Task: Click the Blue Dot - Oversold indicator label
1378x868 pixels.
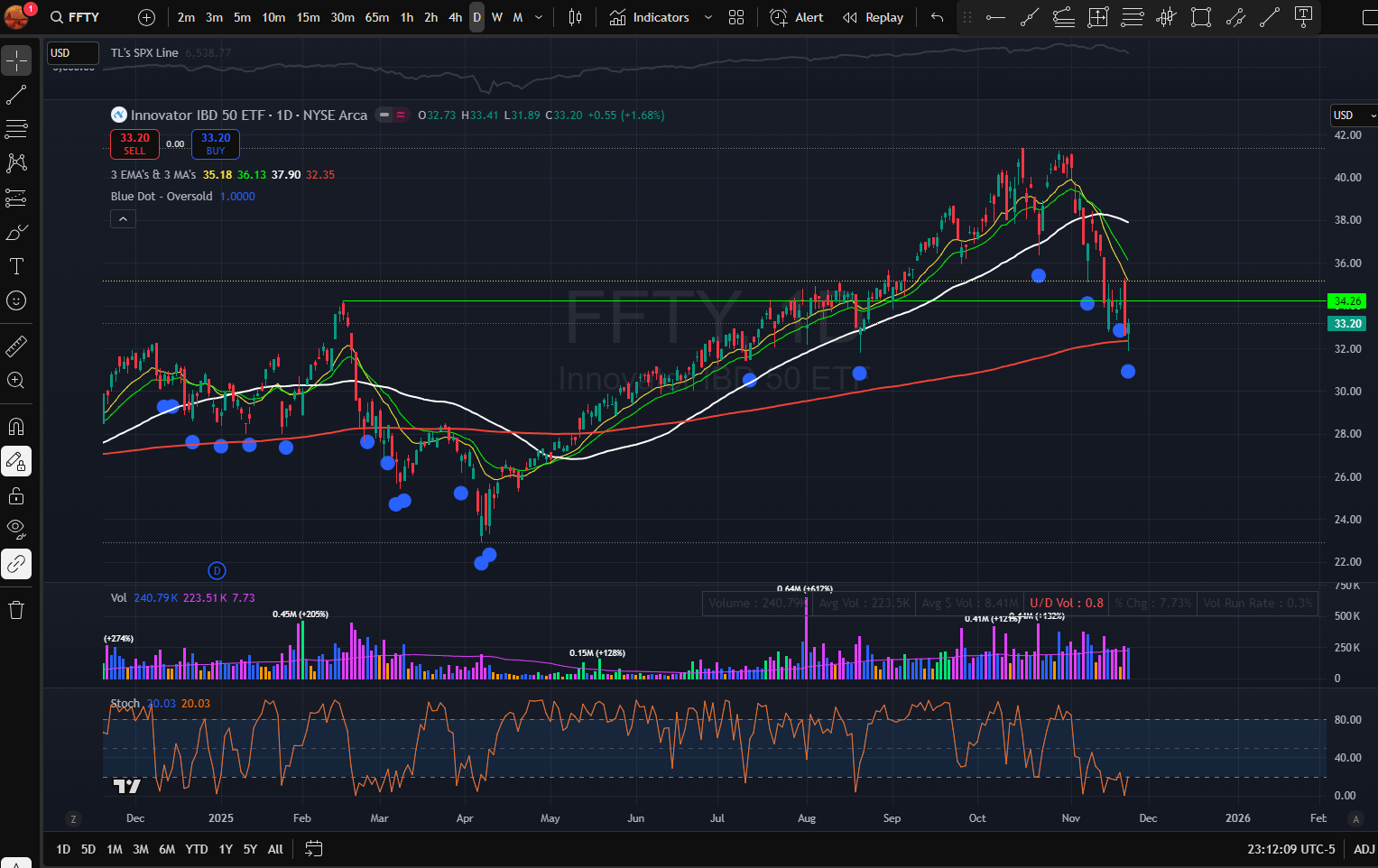Action: [162, 197]
